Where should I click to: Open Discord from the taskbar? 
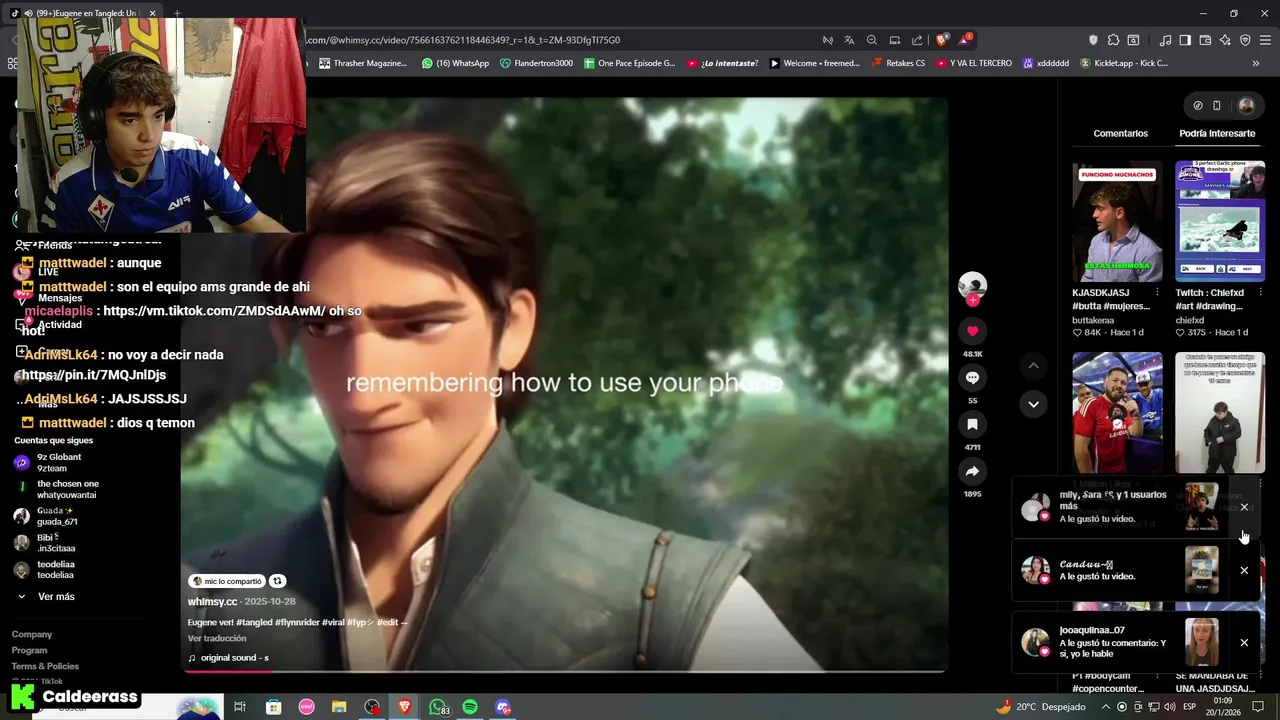503,707
